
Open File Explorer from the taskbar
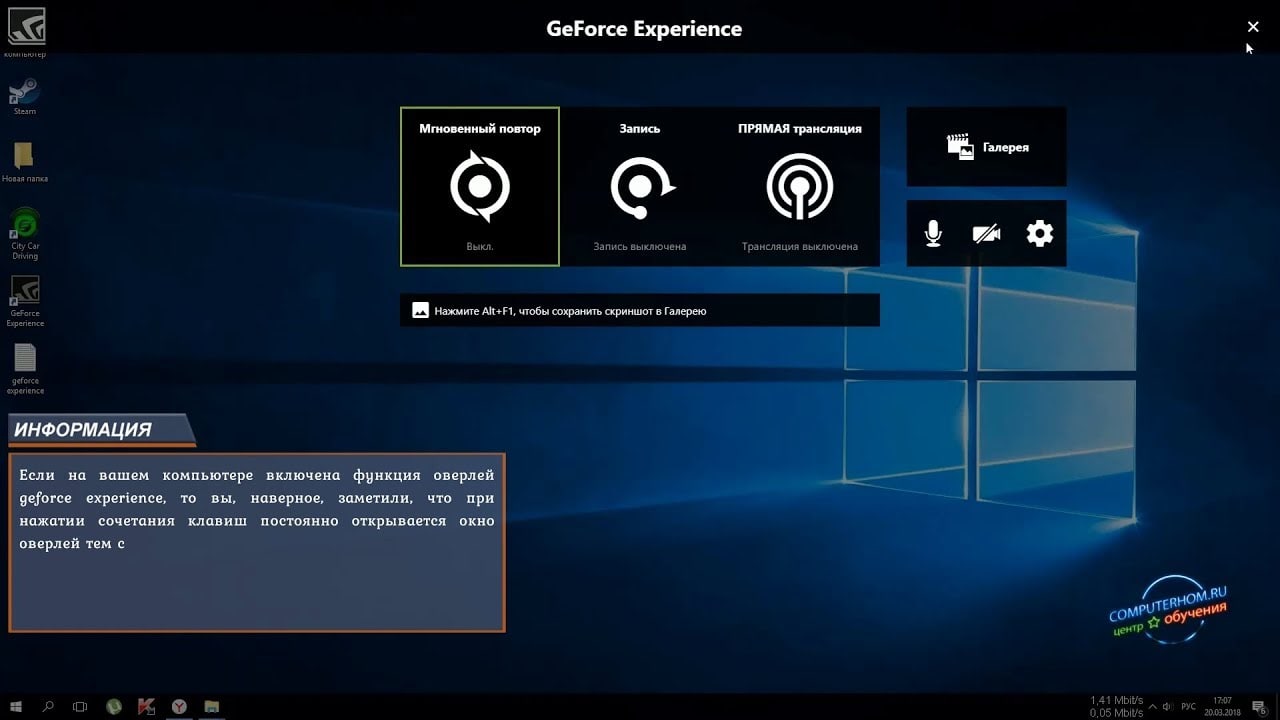point(211,706)
